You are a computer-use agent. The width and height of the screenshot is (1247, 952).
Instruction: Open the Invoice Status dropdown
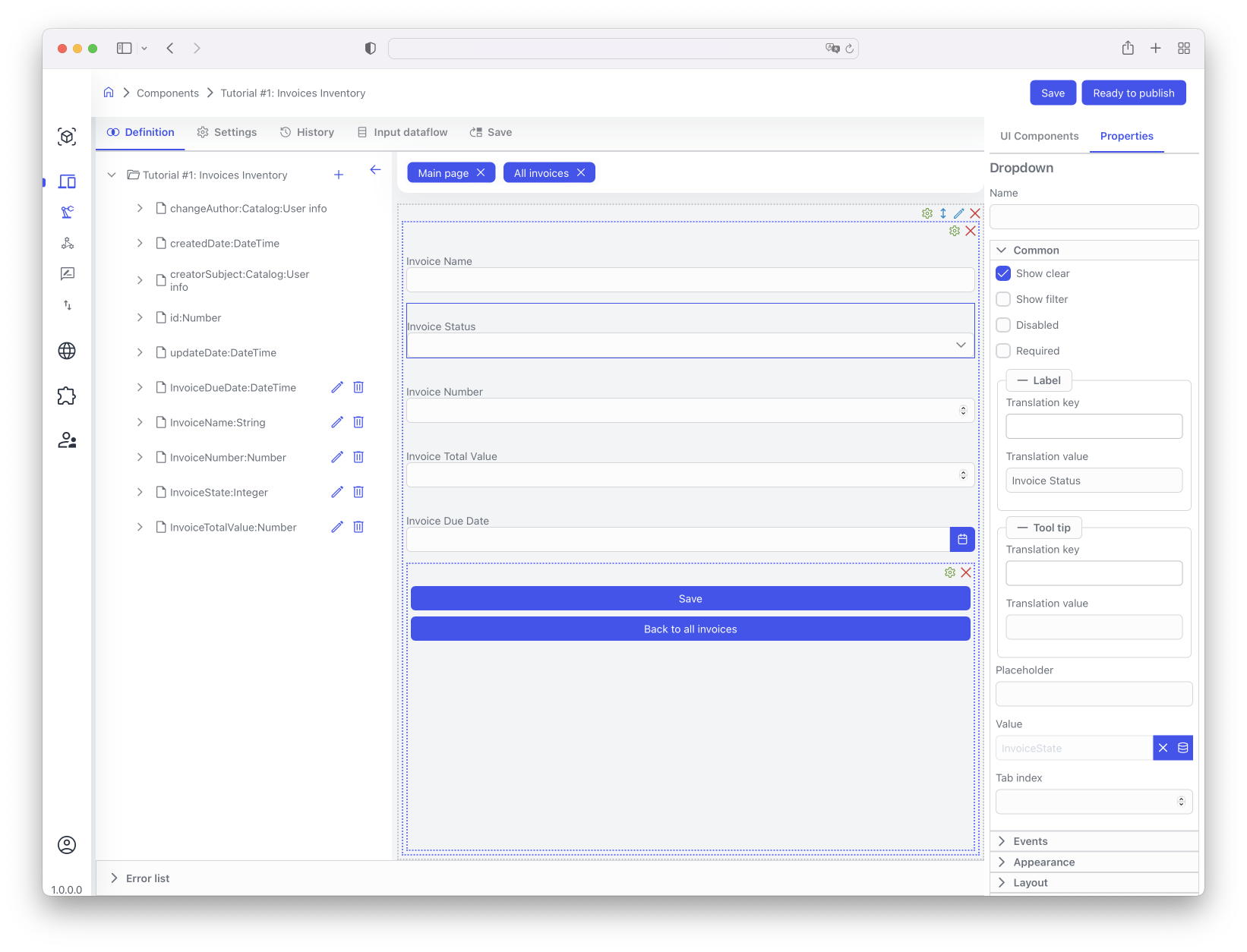click(x=690, y=345)
